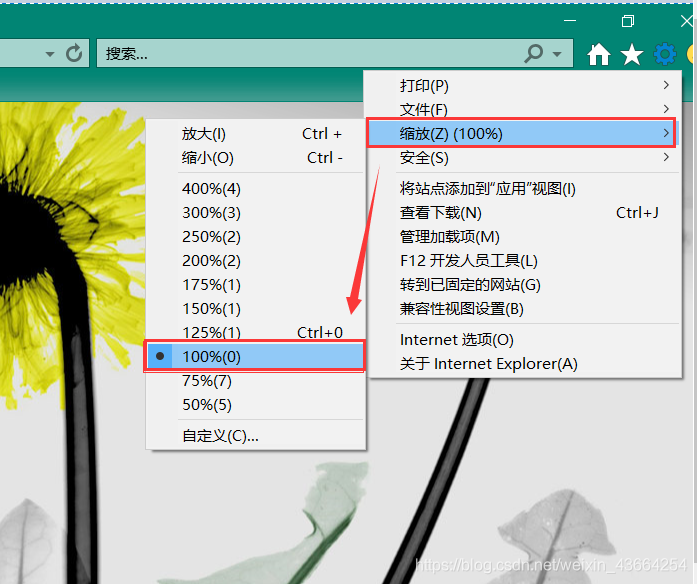Set zoom to 125%(1)
Image resolution: width=697 pixels, height=584 pixels.
[256, 332]
